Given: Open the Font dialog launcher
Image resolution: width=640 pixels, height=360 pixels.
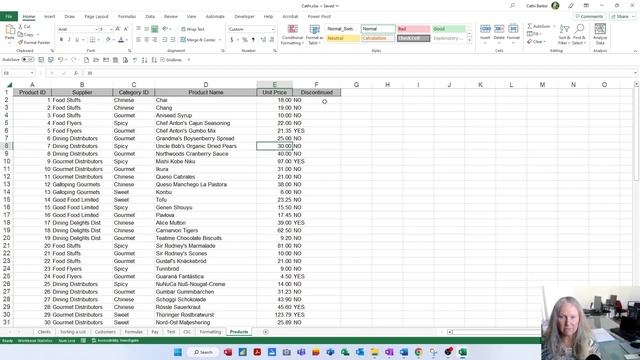Looking at the screenshot, I should point(130,51).
